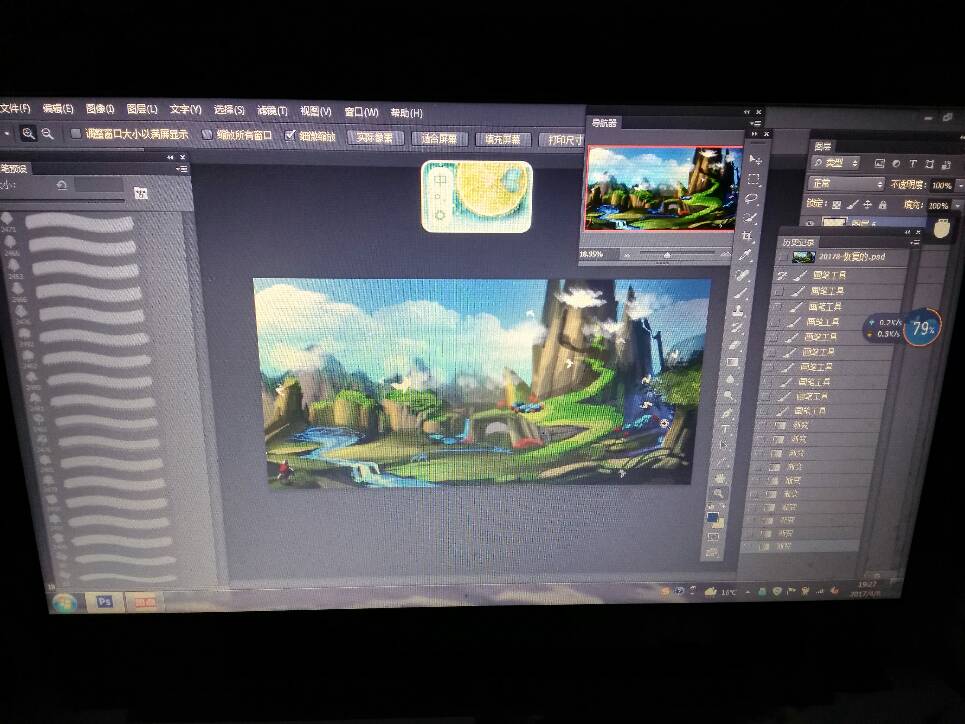965x724 pixels.
Task: Filter layers by shape layer icon
Action: click(x=929, y=164)
